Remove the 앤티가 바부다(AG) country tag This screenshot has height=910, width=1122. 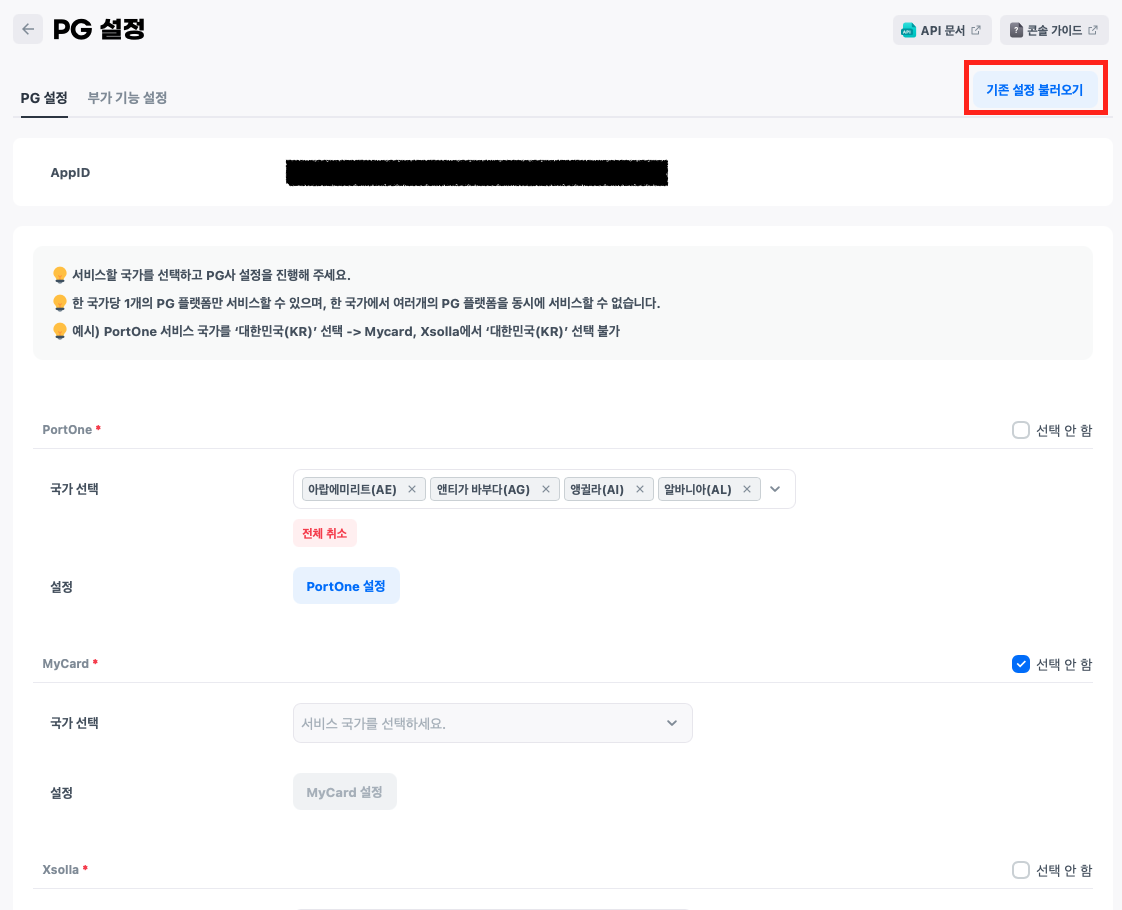tap(545, 489)
